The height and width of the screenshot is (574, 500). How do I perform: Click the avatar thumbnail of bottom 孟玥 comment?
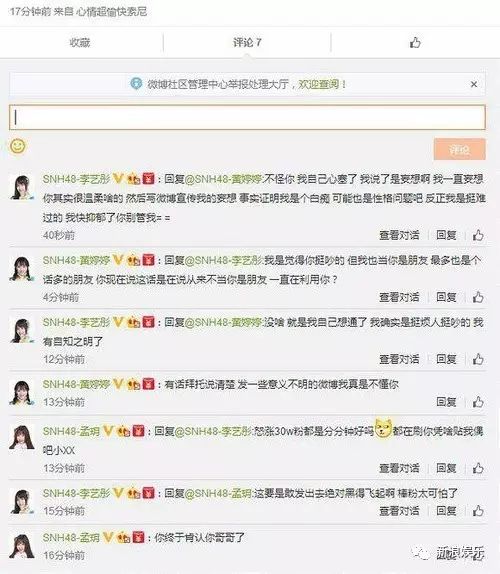click(x=22, y=546)
